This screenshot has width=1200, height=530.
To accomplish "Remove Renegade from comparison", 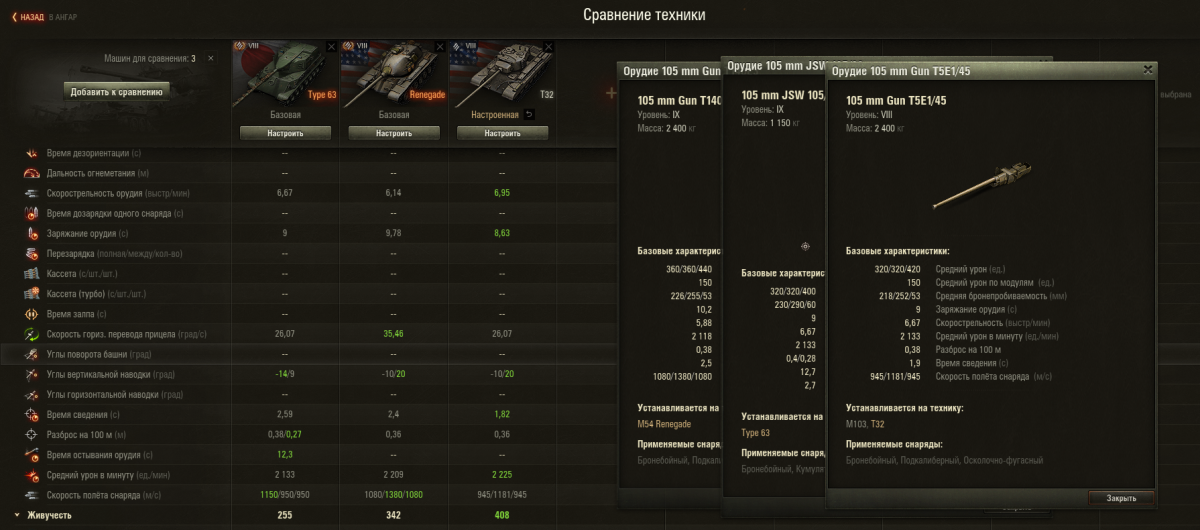I will 440,46.
